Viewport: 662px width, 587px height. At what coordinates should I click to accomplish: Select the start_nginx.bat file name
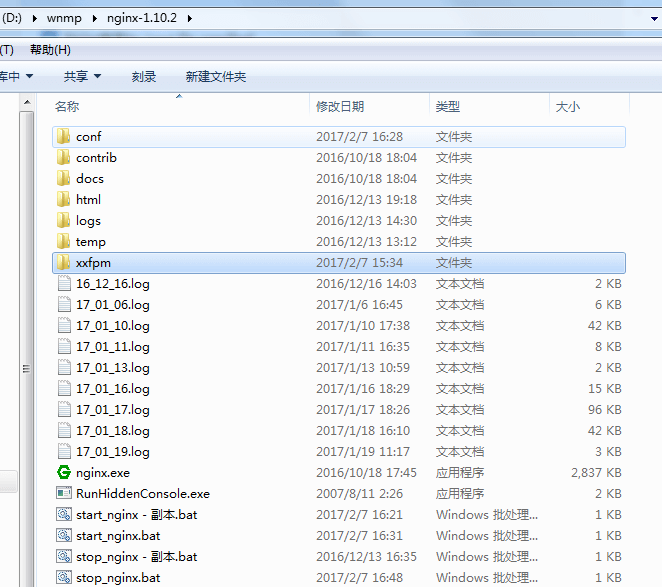[x=118, y=536]
